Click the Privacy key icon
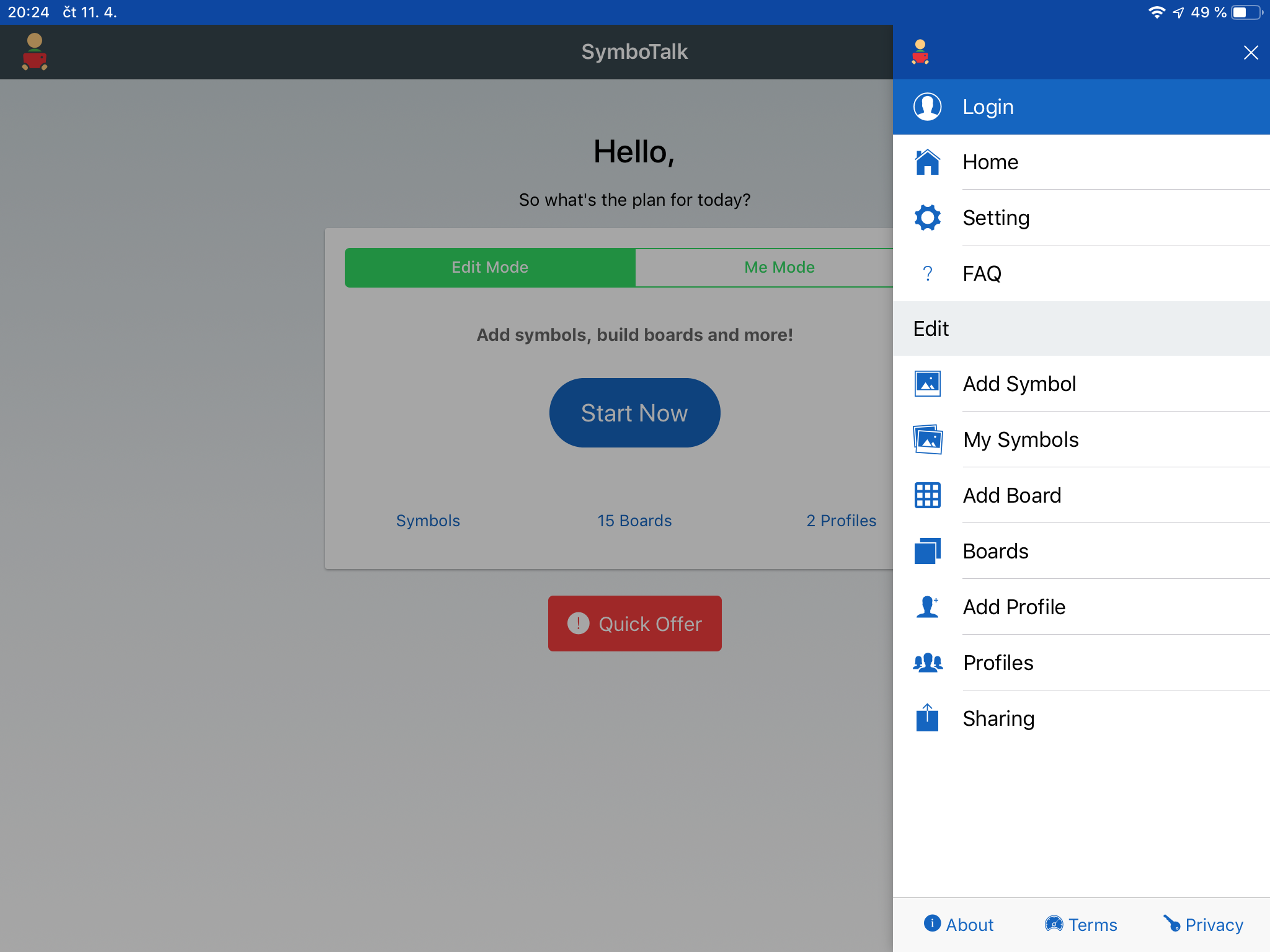This screenshot has height=952, width=1270. [1171, 923]
